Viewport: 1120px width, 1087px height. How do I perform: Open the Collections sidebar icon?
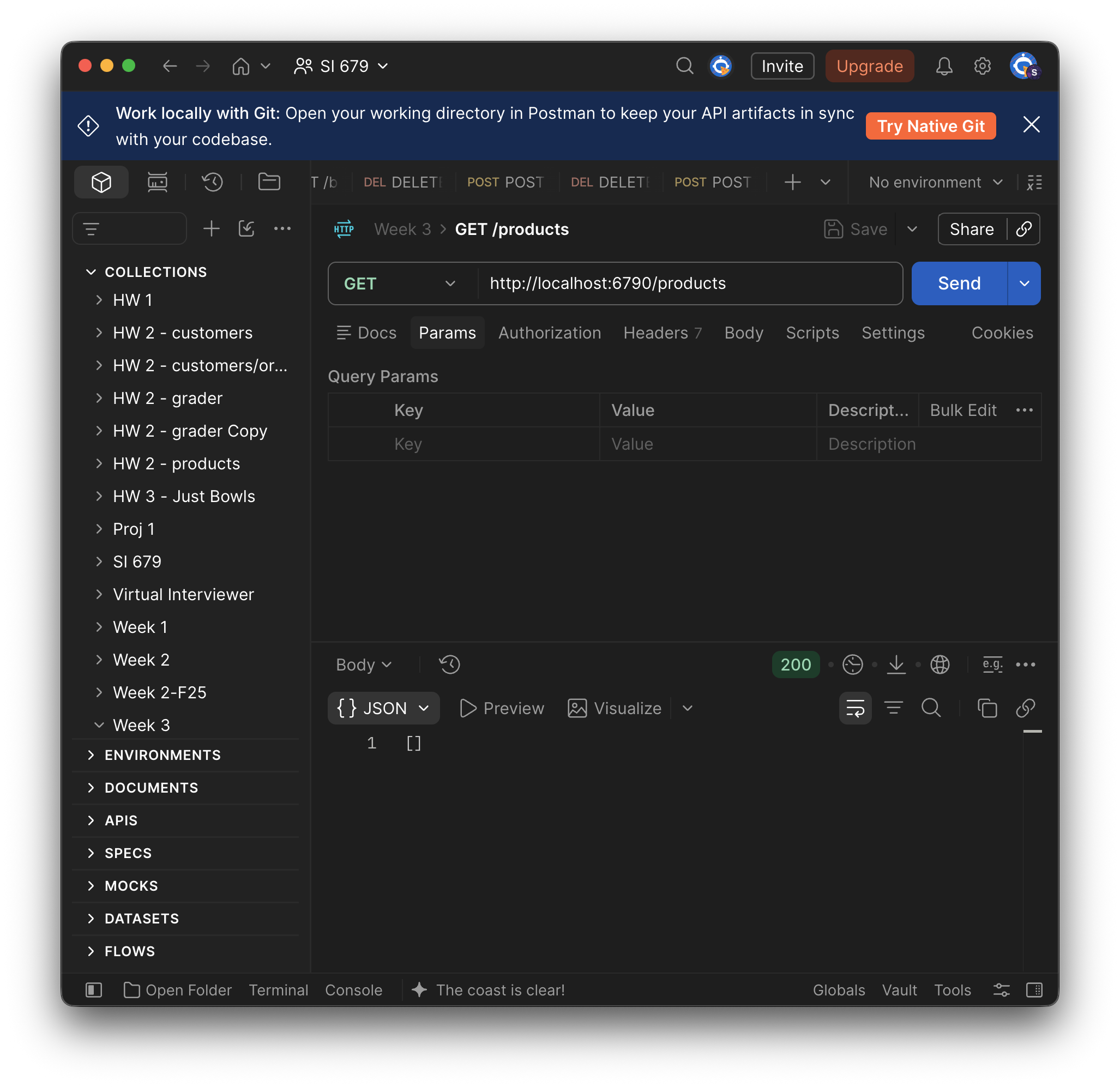[101, 182]
